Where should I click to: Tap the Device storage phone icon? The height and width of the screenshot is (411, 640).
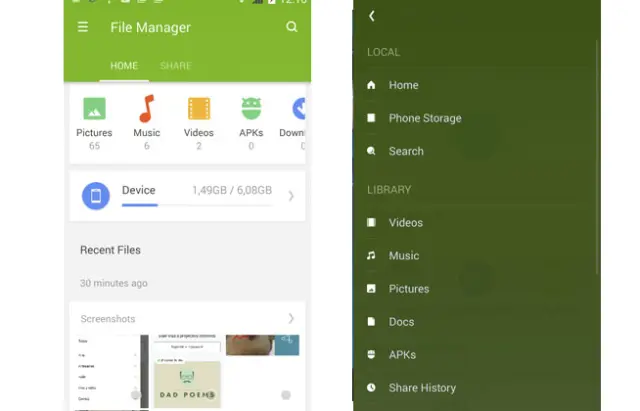[x=96, y=196]
